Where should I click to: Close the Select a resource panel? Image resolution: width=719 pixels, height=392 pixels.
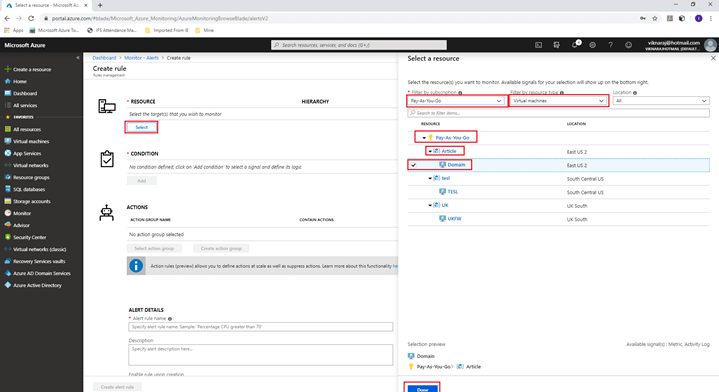[713, 58]
